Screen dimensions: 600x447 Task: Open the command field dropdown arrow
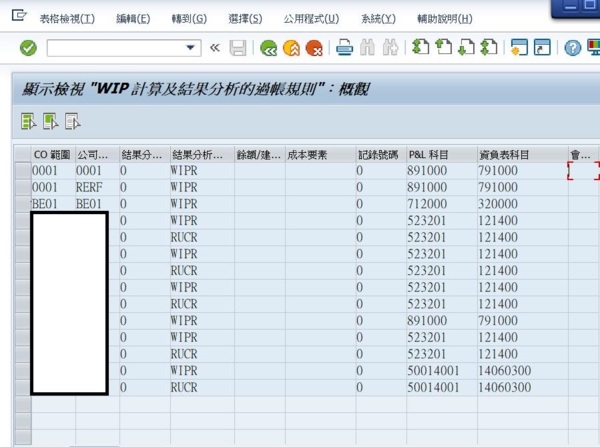coord(192,48)
